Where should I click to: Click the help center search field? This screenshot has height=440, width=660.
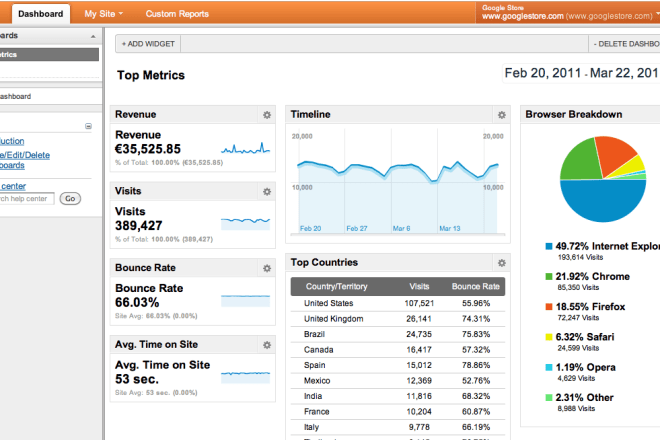(27, 198)
